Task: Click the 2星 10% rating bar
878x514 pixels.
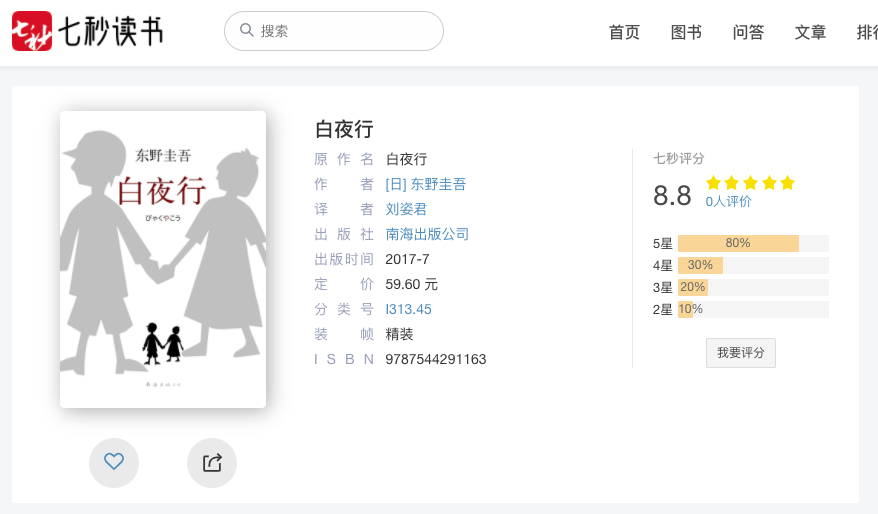Action: pyautogui.click(x=753, y=309)
